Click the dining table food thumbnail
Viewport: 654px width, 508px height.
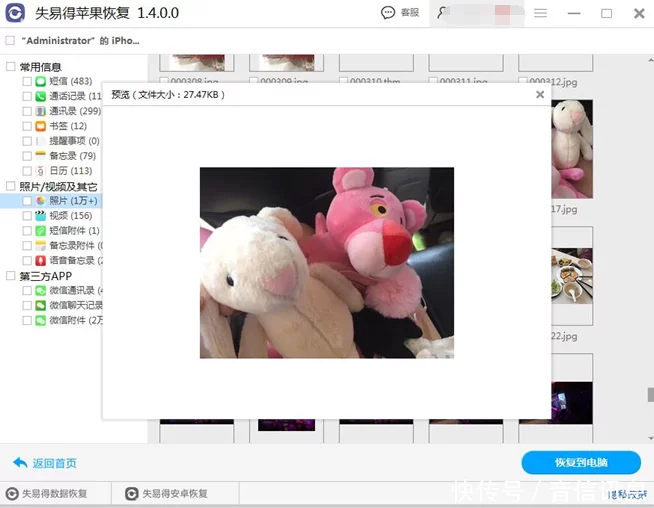(572, 276)
